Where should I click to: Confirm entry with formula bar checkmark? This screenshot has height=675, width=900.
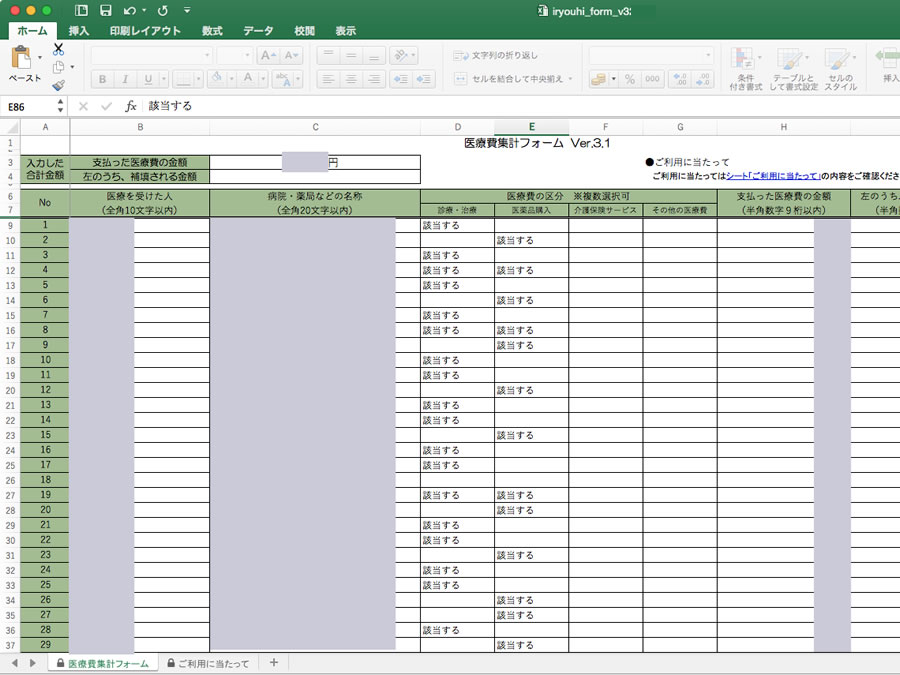[106, 106]
